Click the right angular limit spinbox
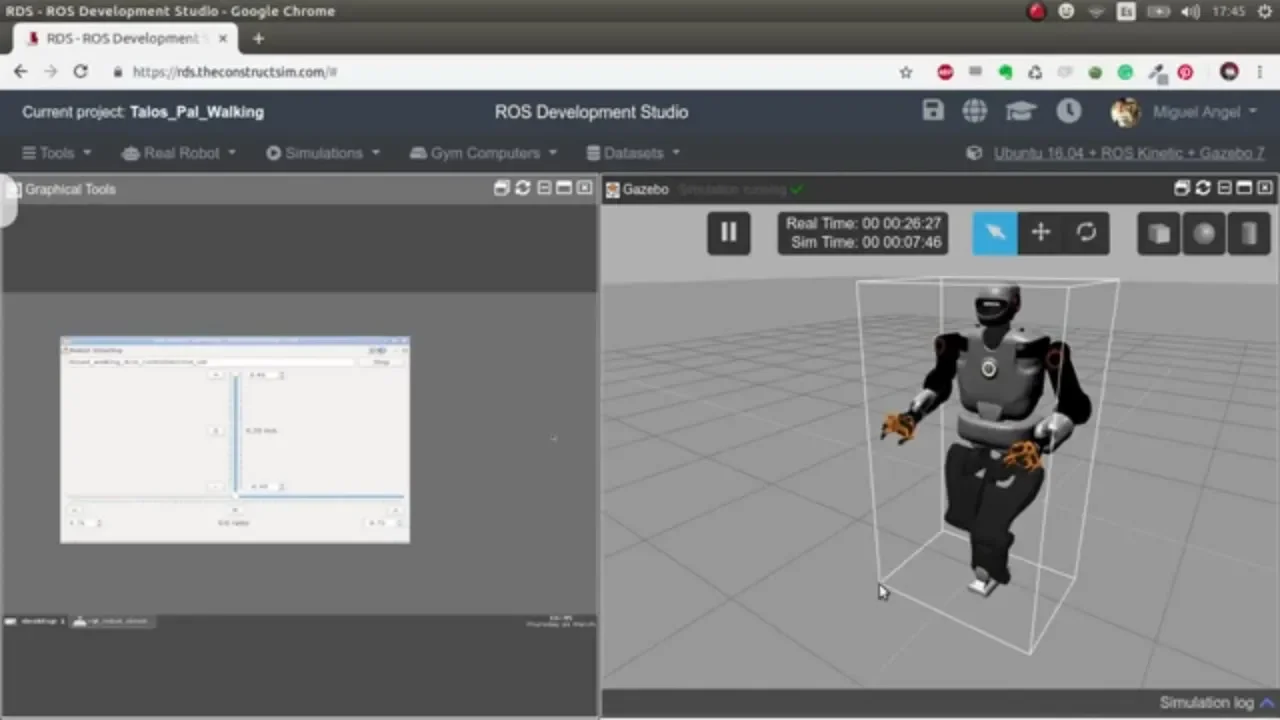Viewport: 1280px width, 720px height. pos(385,523)
